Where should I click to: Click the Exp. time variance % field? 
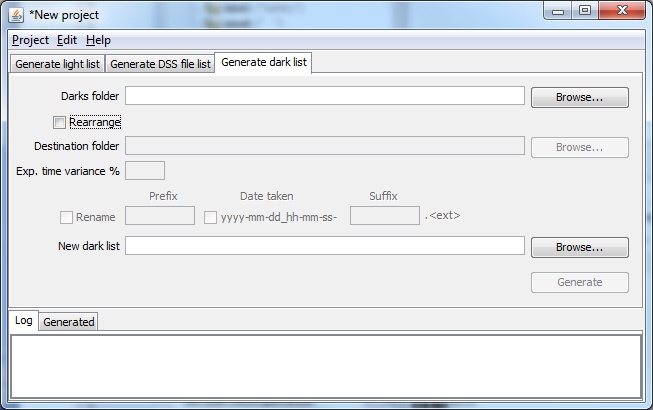145,171
